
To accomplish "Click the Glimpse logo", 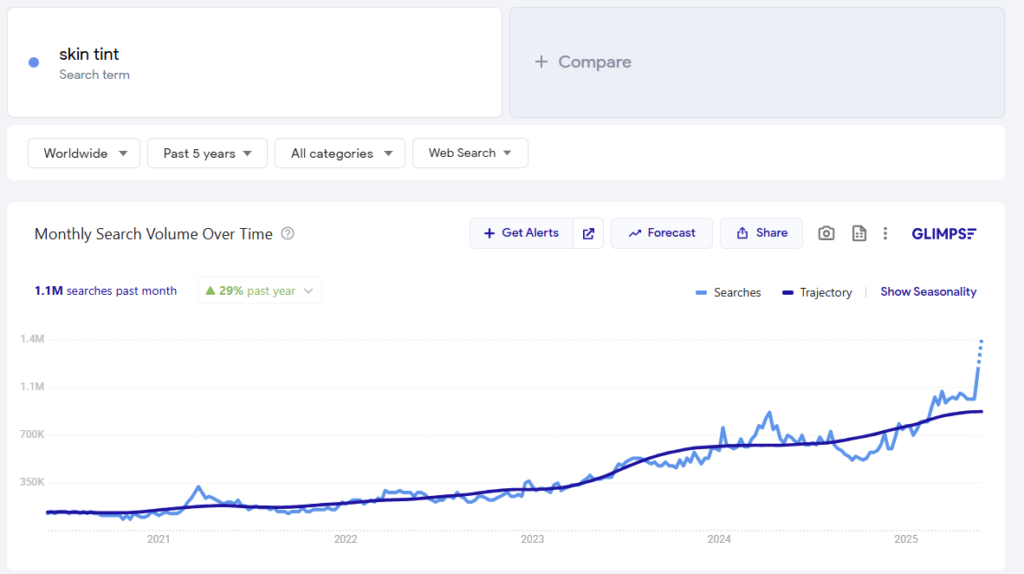I will pos(944,234).
